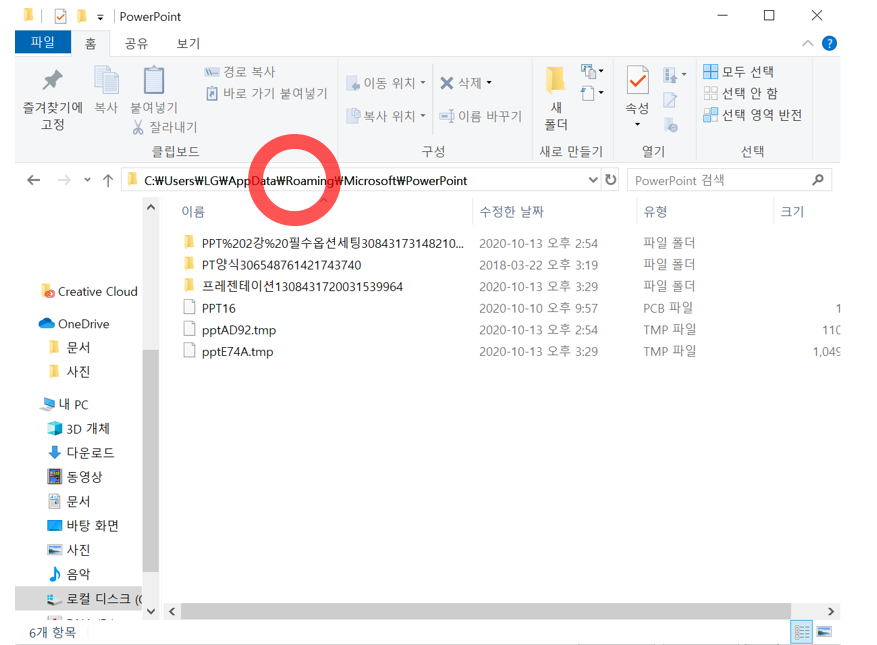
Task: Click 선택 안 함 select none
Action: point(741,93)
